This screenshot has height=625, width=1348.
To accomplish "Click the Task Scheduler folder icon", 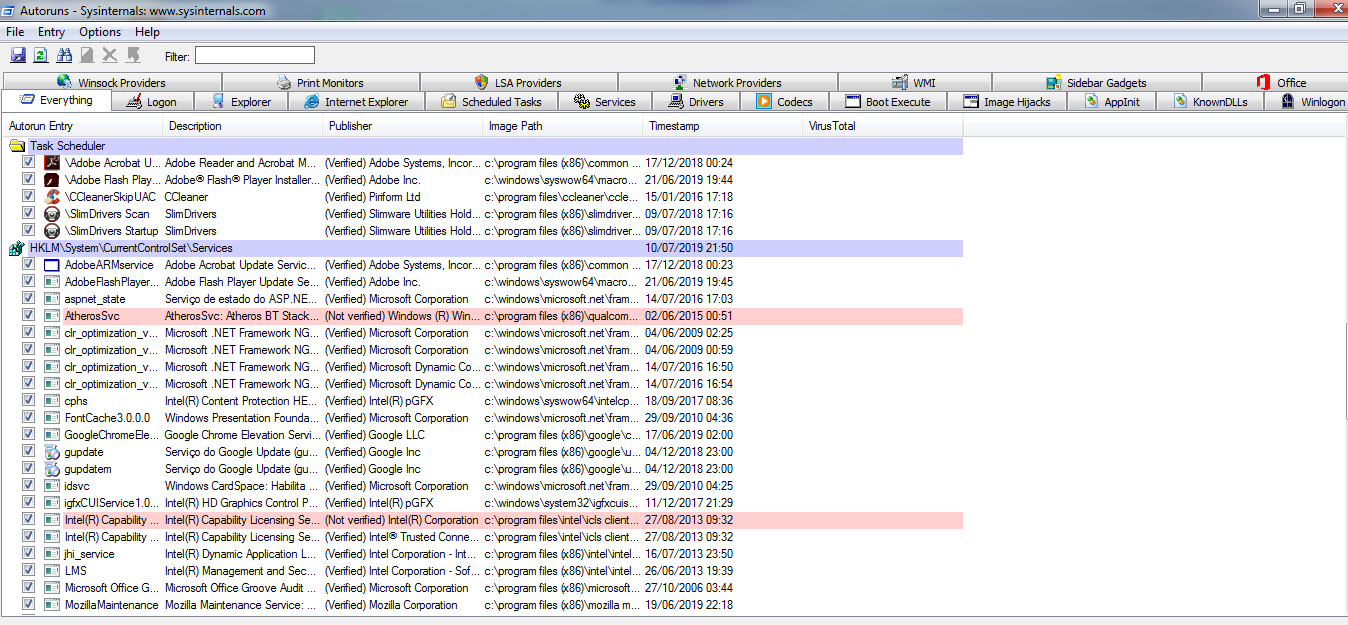I will [x=17, y=146].
